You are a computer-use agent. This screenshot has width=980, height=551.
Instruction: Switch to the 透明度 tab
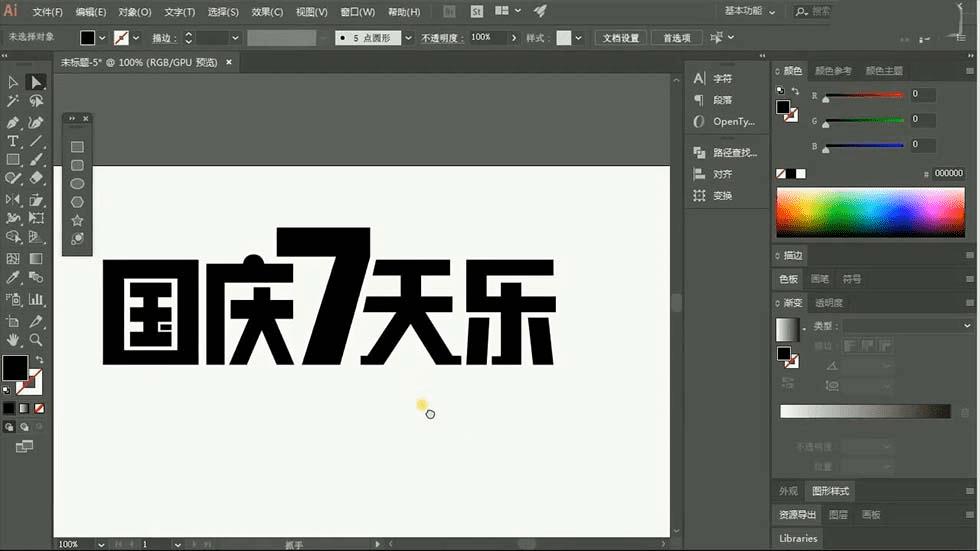(829, 303)
